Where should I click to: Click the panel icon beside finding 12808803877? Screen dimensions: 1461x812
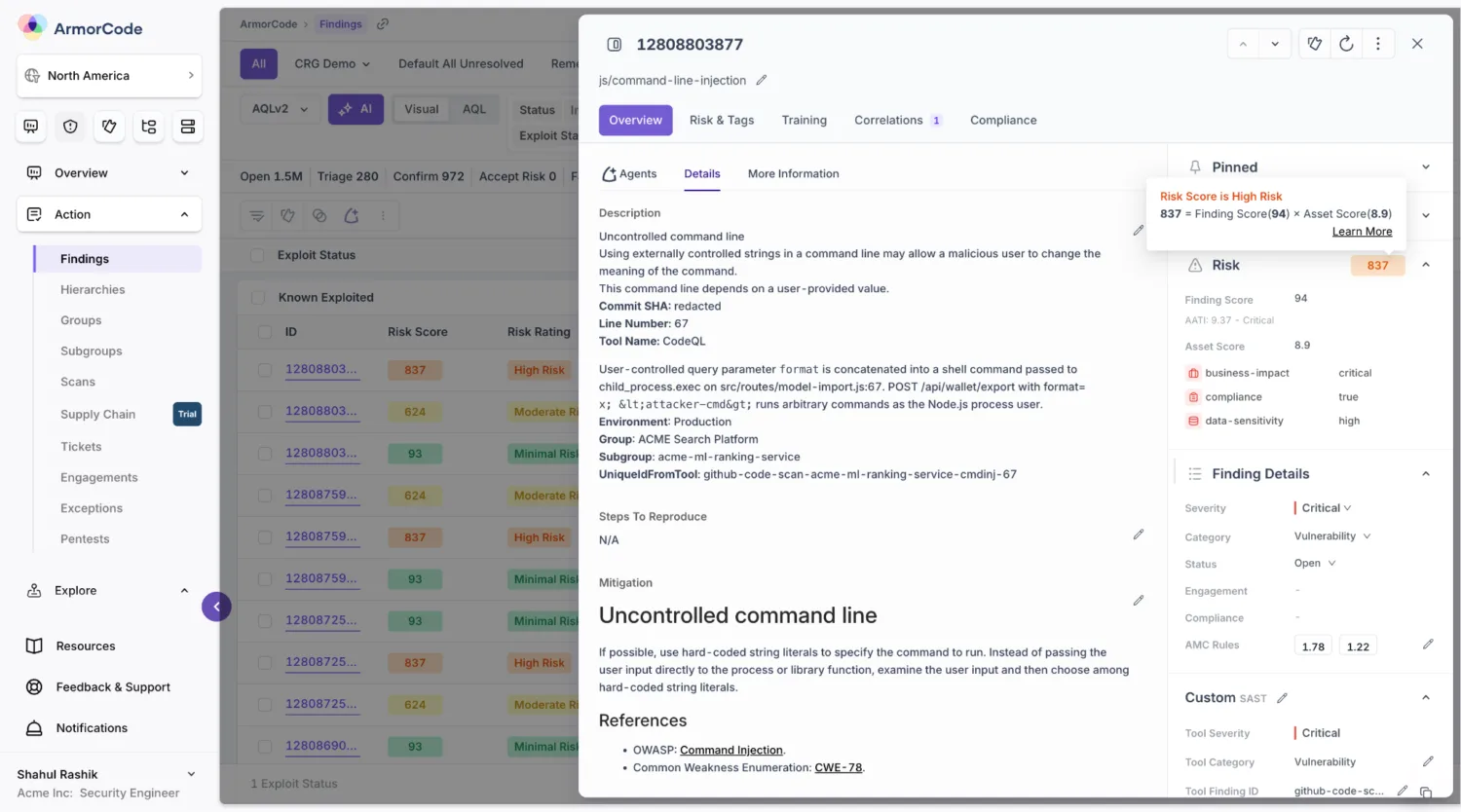615,45
